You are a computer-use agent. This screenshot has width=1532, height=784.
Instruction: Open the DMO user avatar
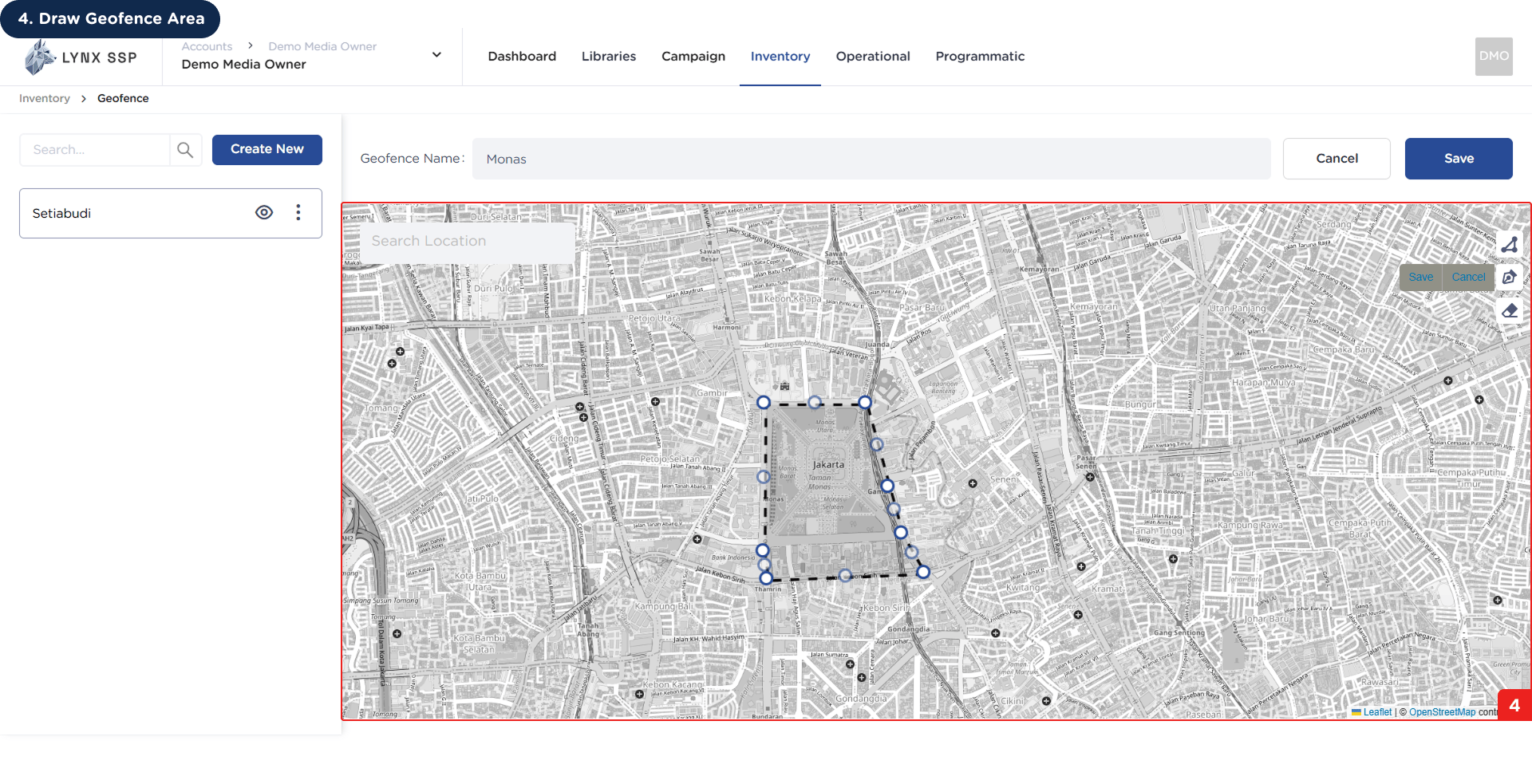(x=1494, y=57)
